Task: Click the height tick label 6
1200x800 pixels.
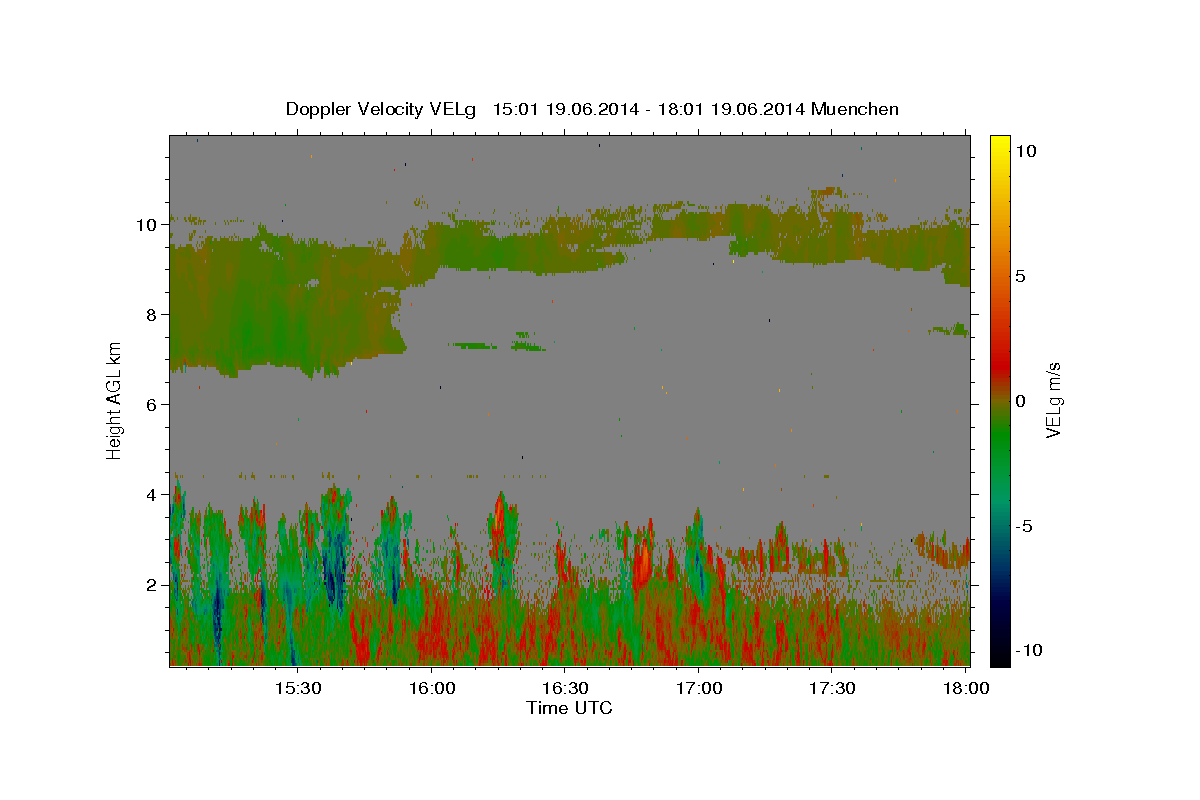Action: (152, 405)
